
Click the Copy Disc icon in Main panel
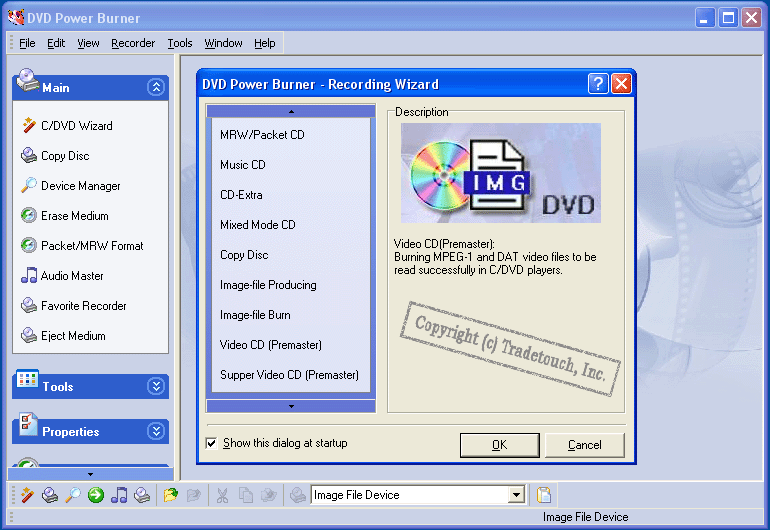28,156
